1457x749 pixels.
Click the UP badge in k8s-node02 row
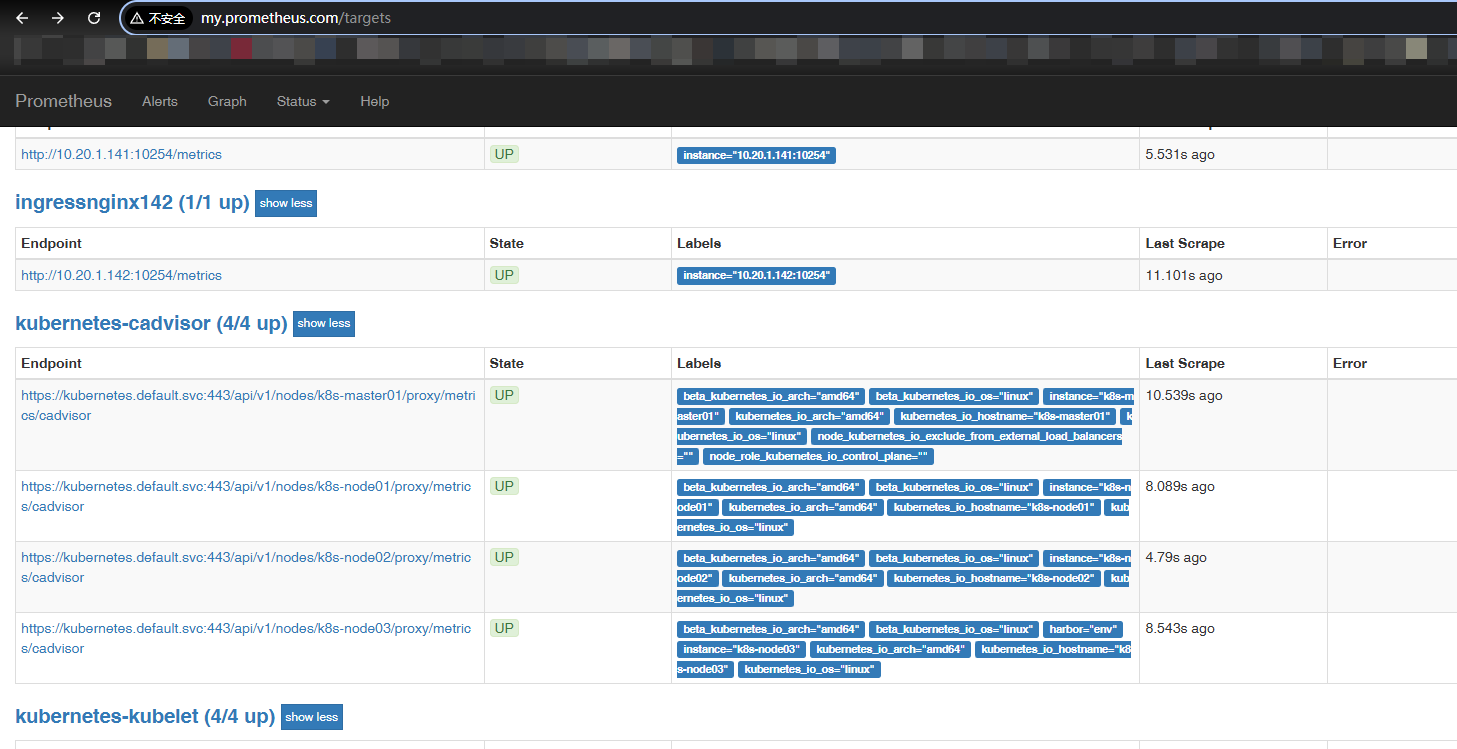pos(504,557)
